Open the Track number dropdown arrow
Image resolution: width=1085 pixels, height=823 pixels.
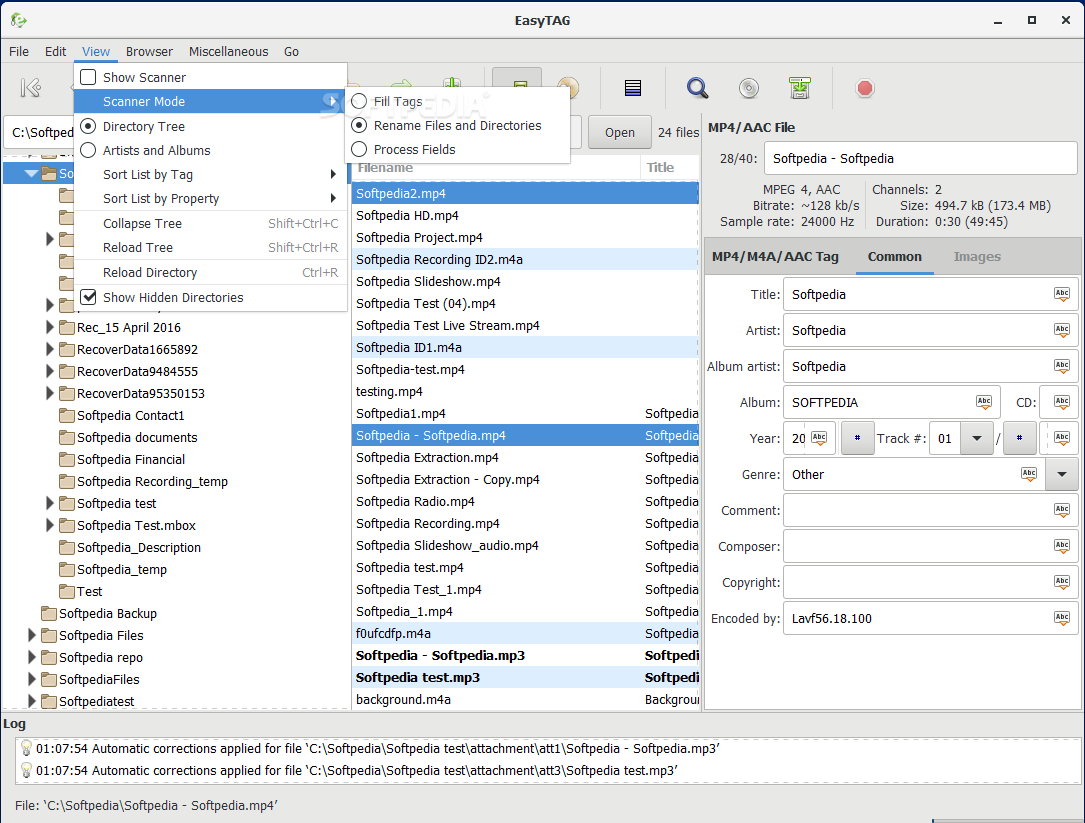(977, 438)
